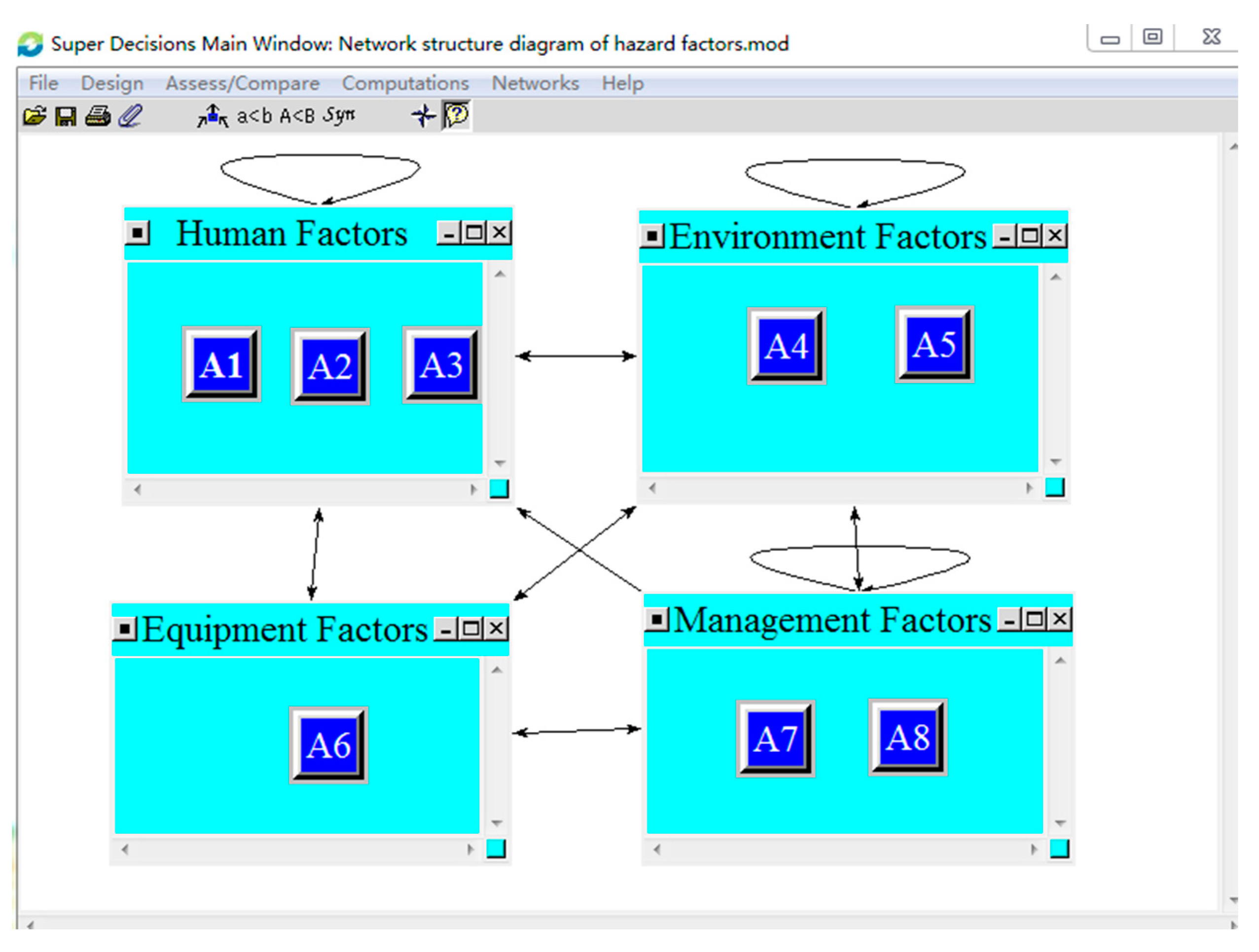Click the node connections arrows icon
Viewport: 1259px width, 952px height.
pyautogui.click(x=213, y=116)
